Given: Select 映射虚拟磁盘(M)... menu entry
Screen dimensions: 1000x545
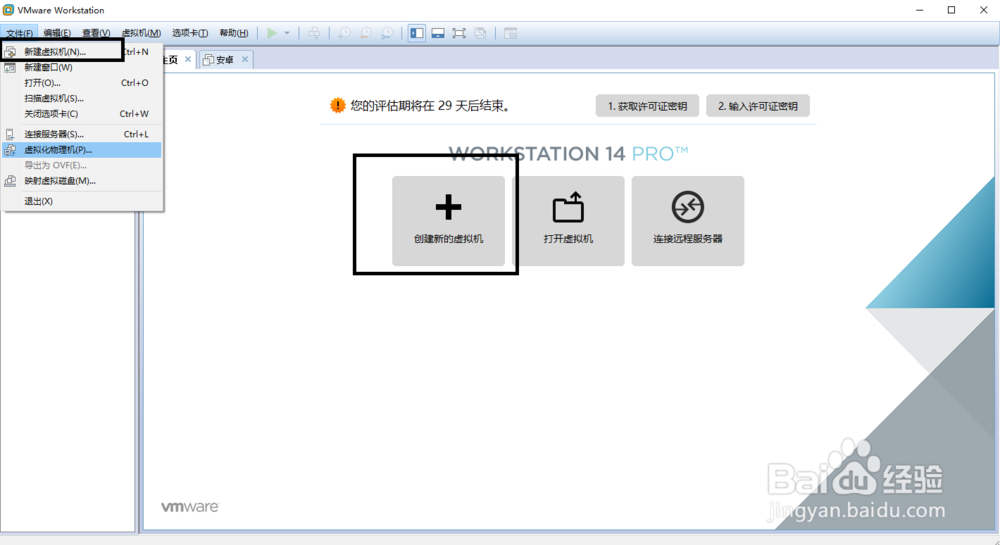Looking at the screenshot, I should coord(82,181).
